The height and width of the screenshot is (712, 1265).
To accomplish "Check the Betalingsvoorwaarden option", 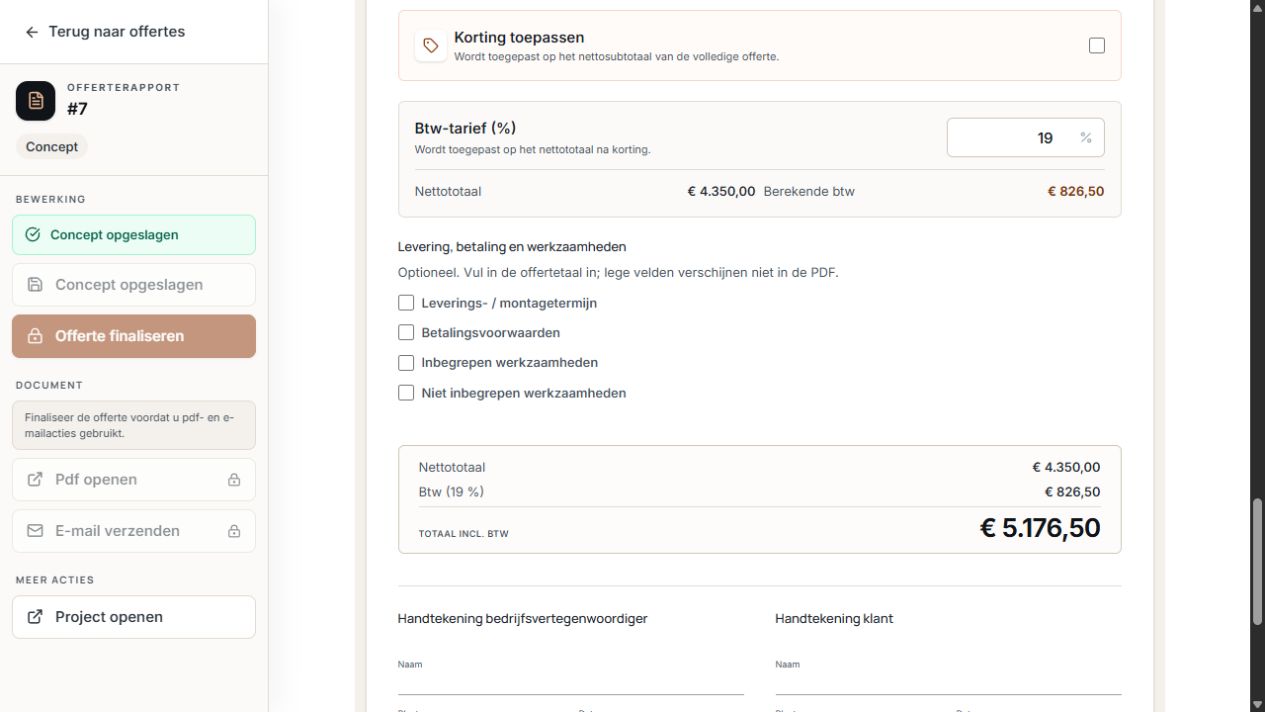I will [406, 333].
